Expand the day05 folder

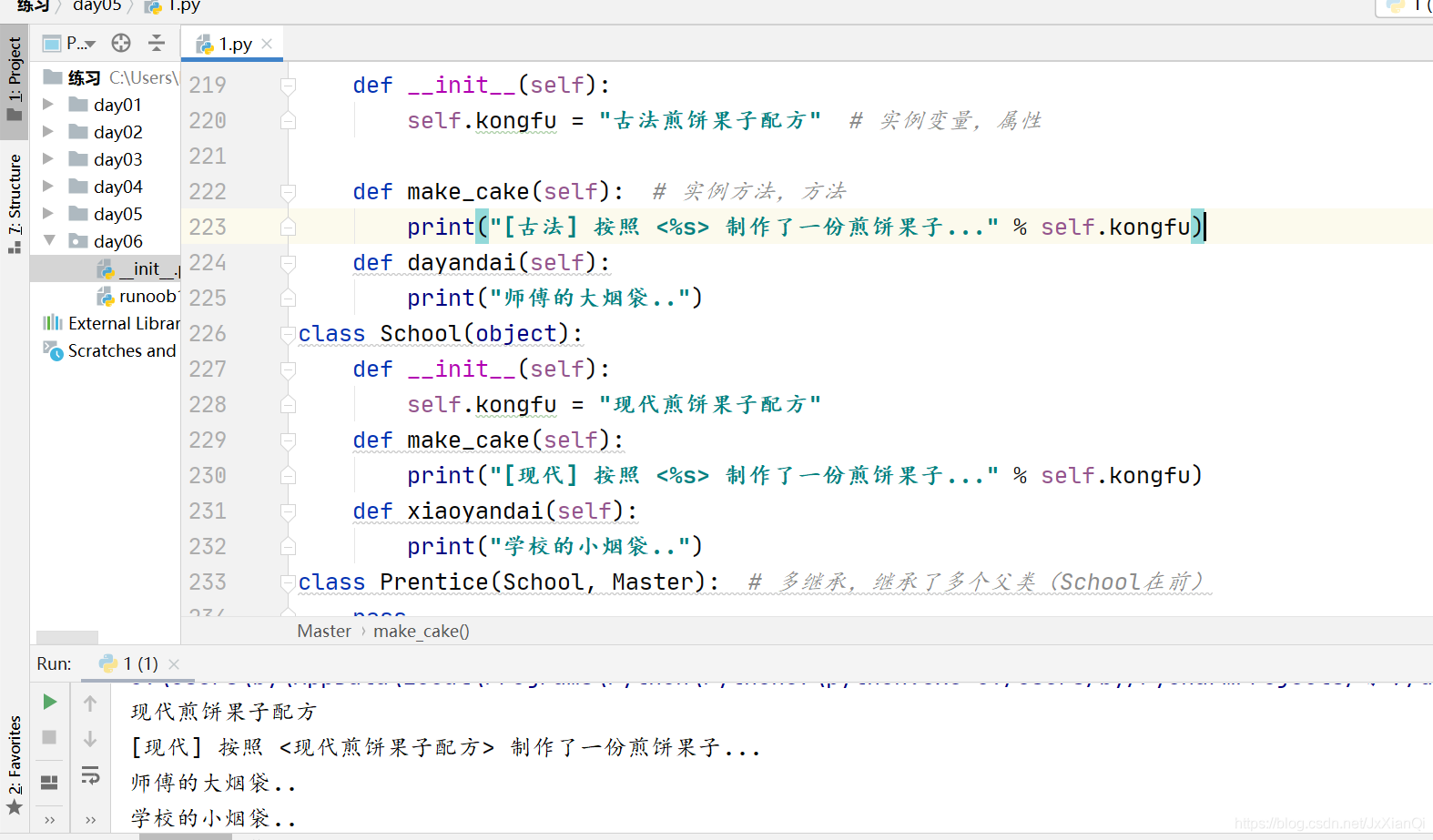coord(48,214)
